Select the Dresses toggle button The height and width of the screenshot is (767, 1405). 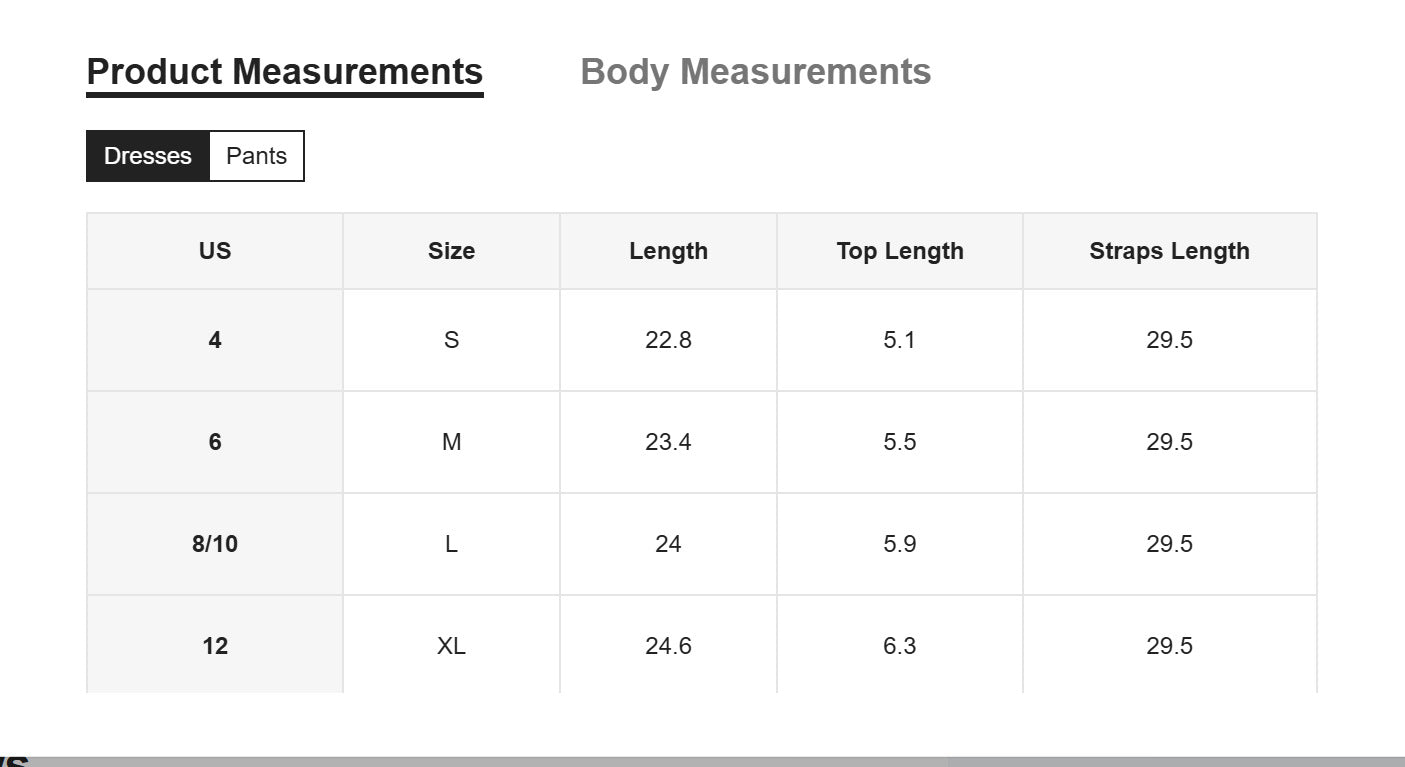[148, 156]
